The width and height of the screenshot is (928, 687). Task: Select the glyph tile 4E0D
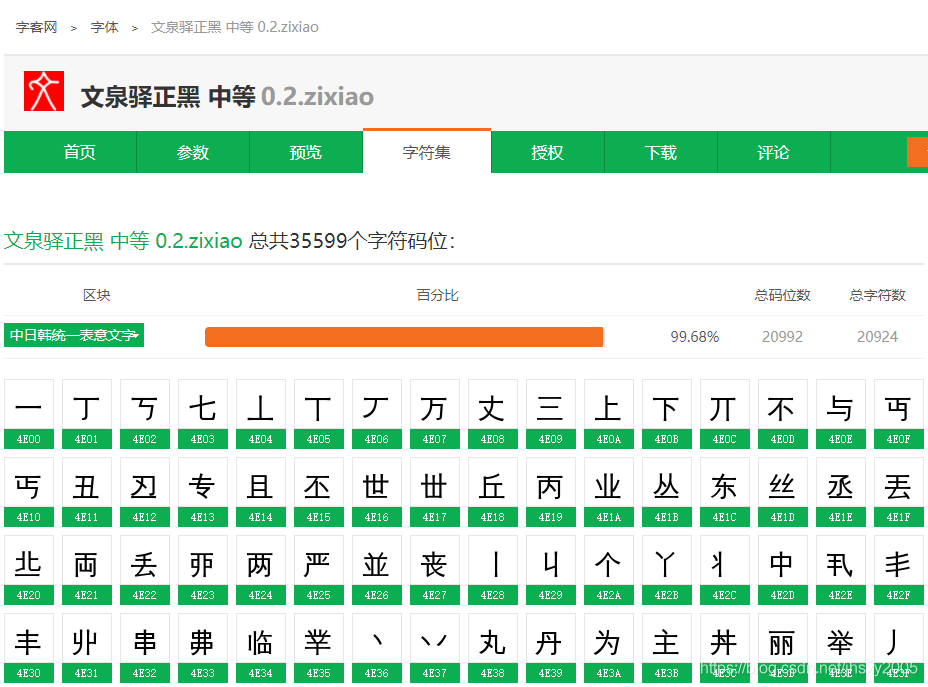pos(782,414)
